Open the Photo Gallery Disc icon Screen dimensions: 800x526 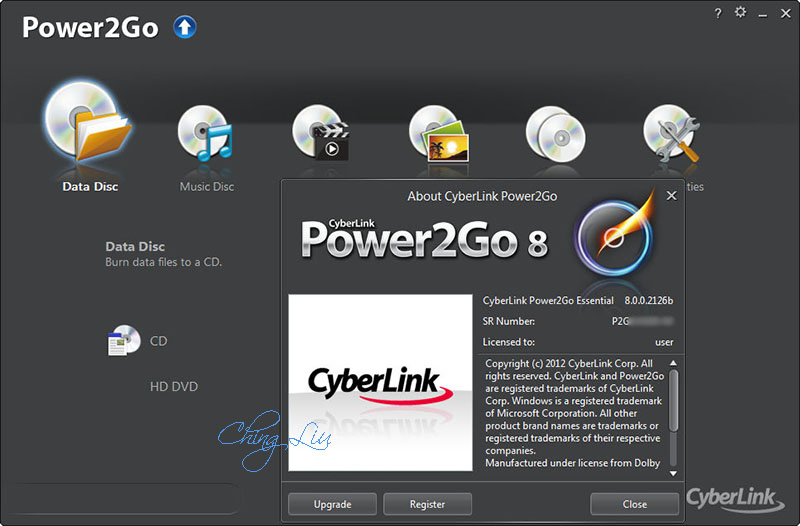[439, 134]
